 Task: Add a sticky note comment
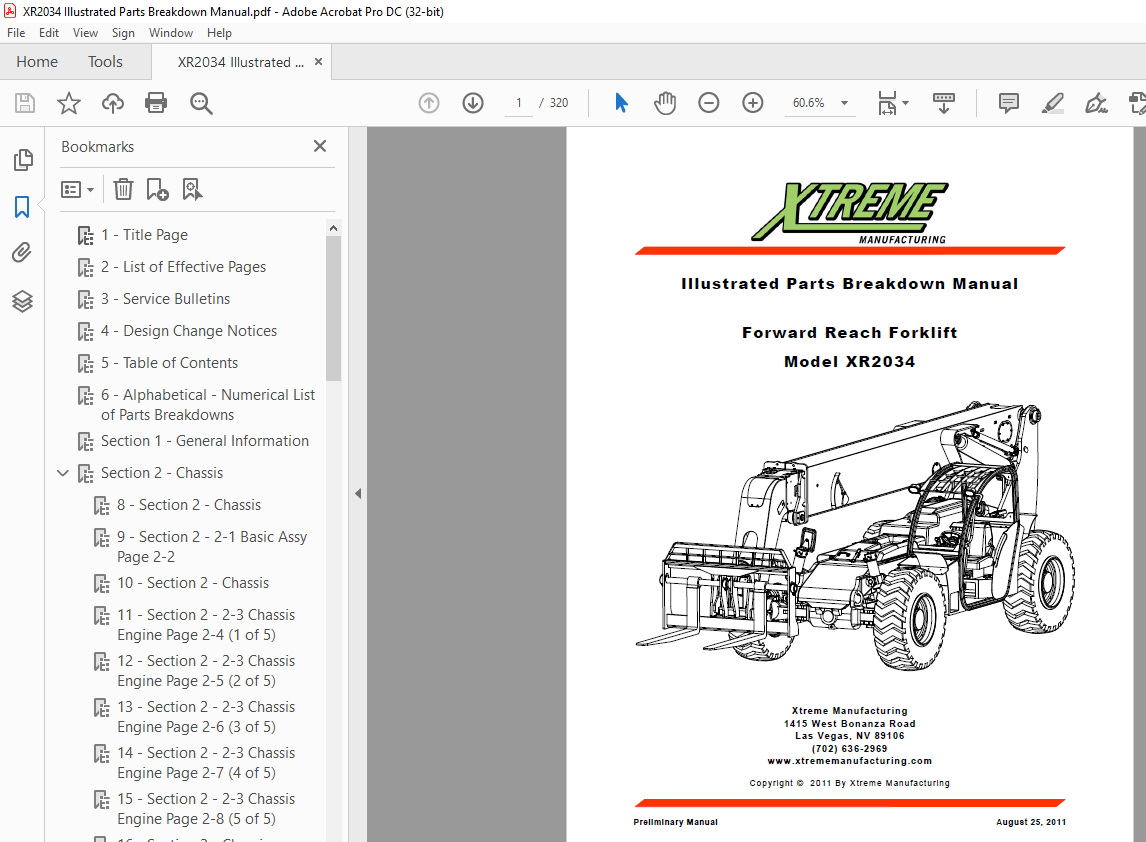(x=1009, y=103)
